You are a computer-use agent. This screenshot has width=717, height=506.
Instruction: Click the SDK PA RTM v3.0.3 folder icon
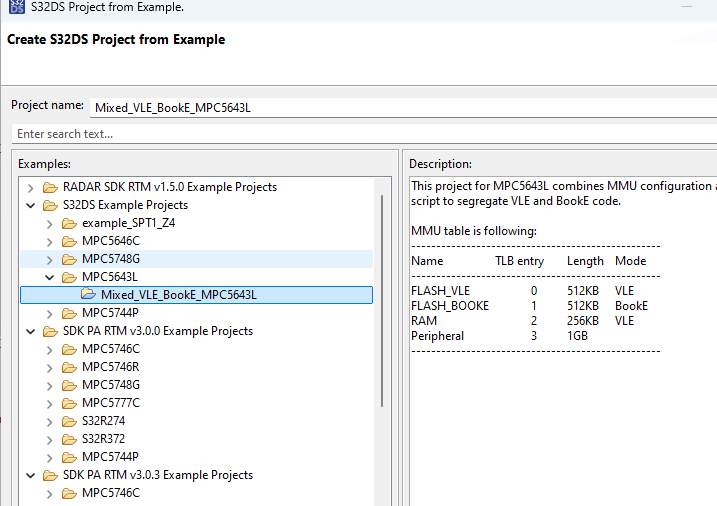pyautogui.click(x=50, y=475)
